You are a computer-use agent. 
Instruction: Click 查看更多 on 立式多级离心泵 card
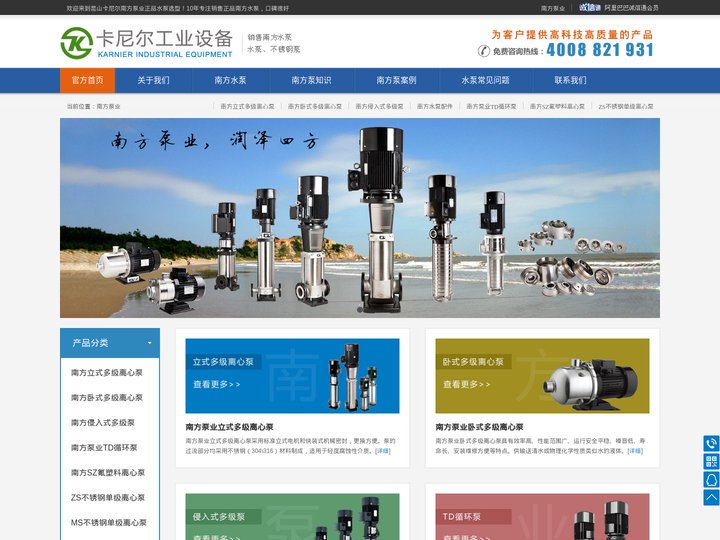216,384
